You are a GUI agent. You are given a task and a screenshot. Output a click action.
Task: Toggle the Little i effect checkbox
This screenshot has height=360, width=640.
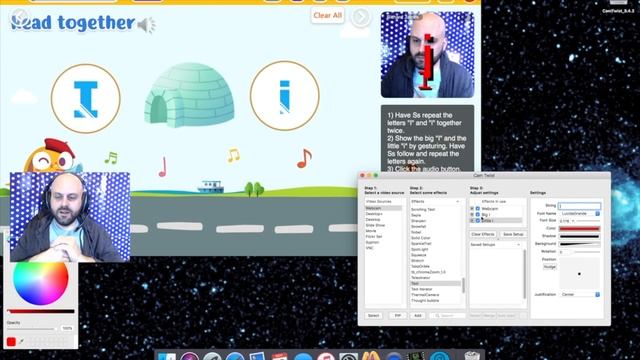(x=478, y=220)
